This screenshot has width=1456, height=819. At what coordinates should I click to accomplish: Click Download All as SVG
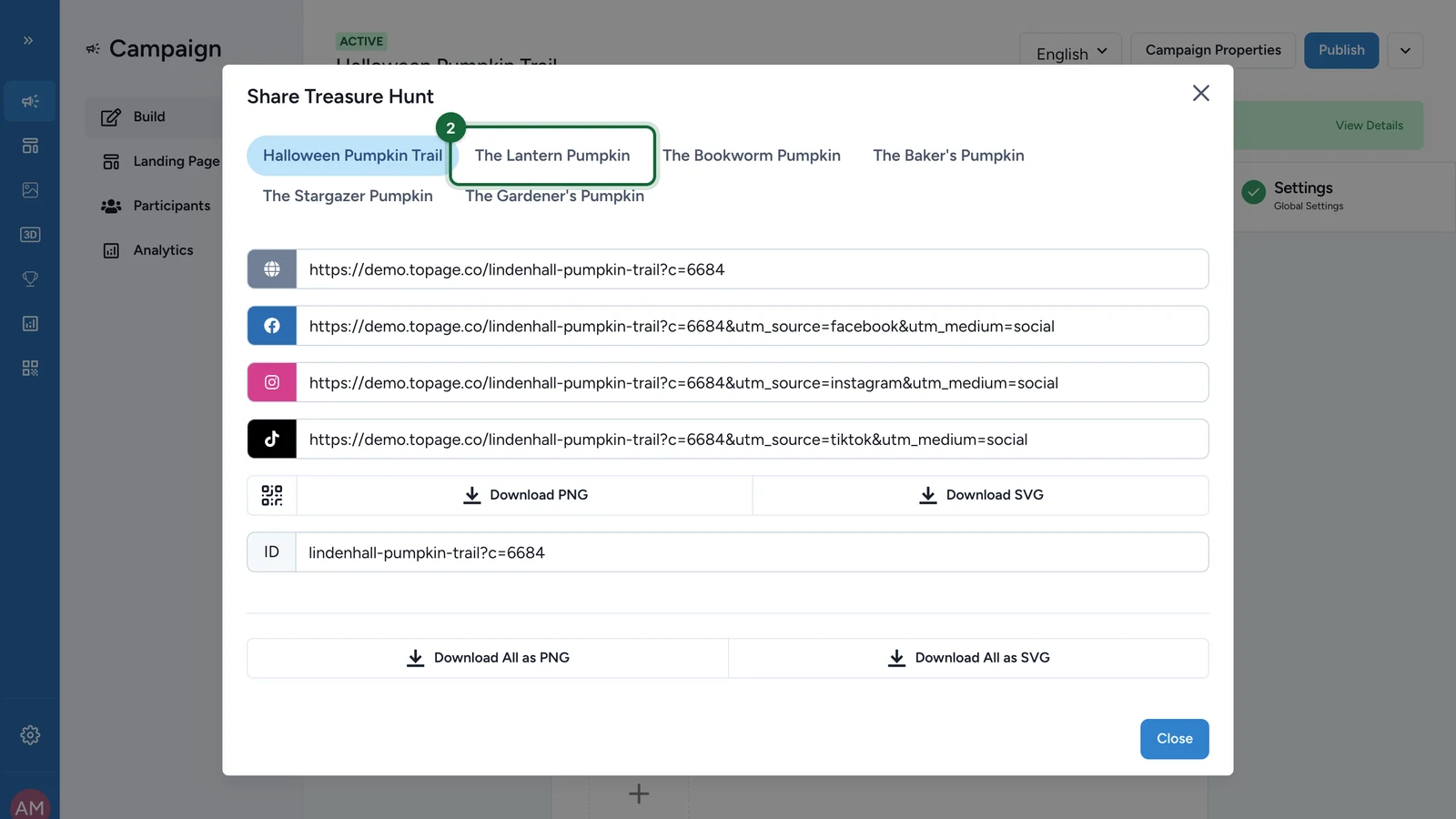pyautogui.click(x=968, y=658)
